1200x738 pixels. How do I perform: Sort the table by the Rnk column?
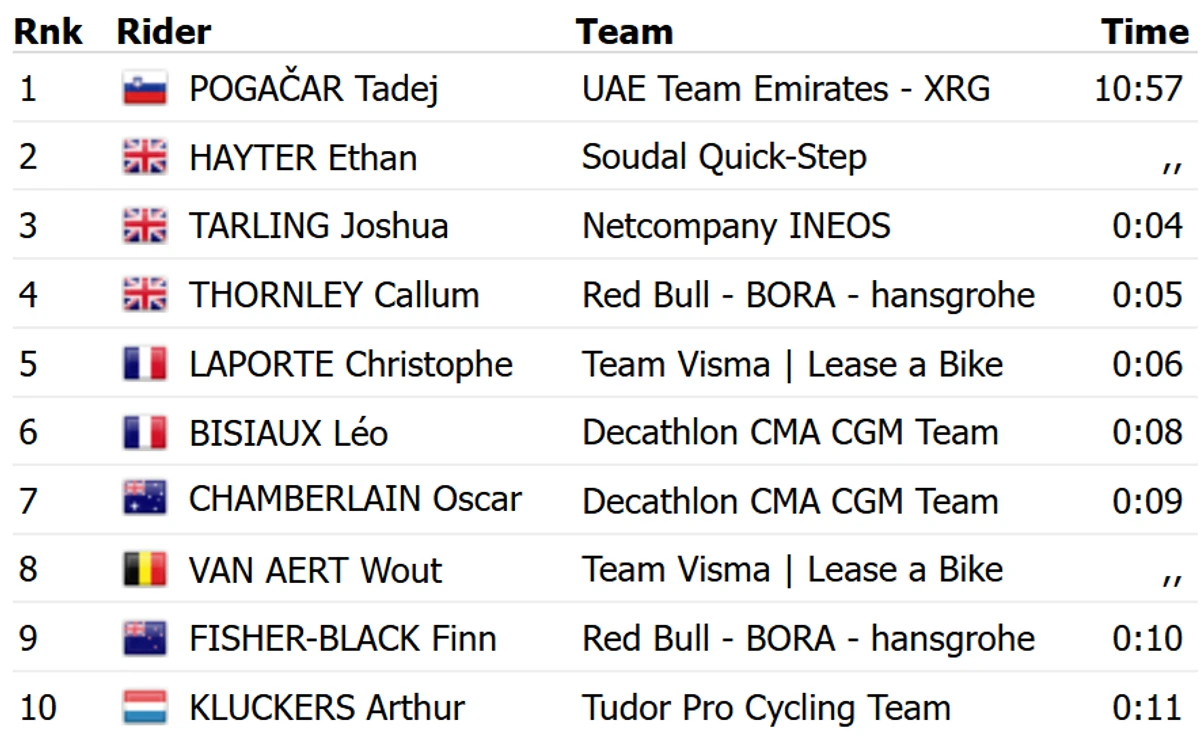(47, 32)
